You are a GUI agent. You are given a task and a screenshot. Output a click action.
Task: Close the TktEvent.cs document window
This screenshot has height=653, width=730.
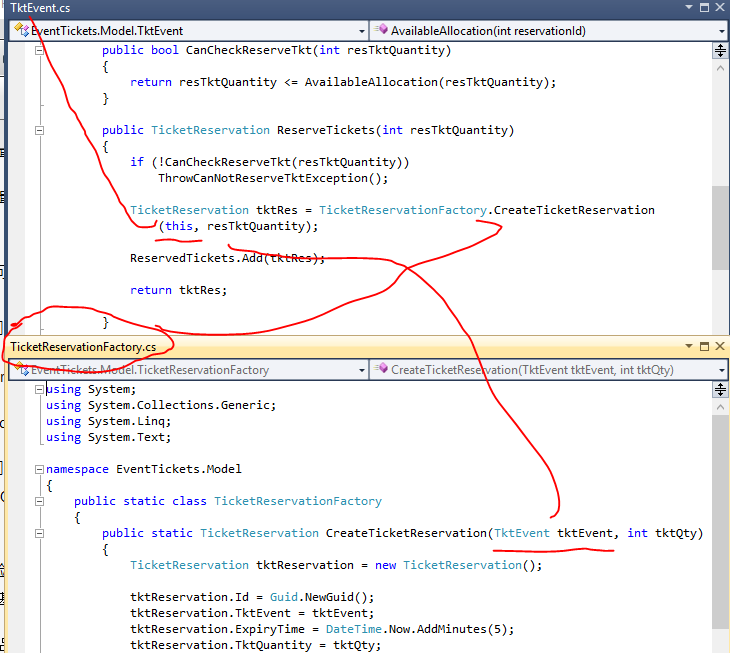point(720,7)
